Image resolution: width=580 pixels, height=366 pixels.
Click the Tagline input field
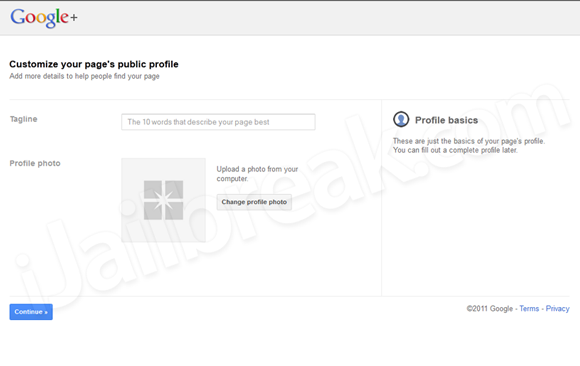pos(218,122)
